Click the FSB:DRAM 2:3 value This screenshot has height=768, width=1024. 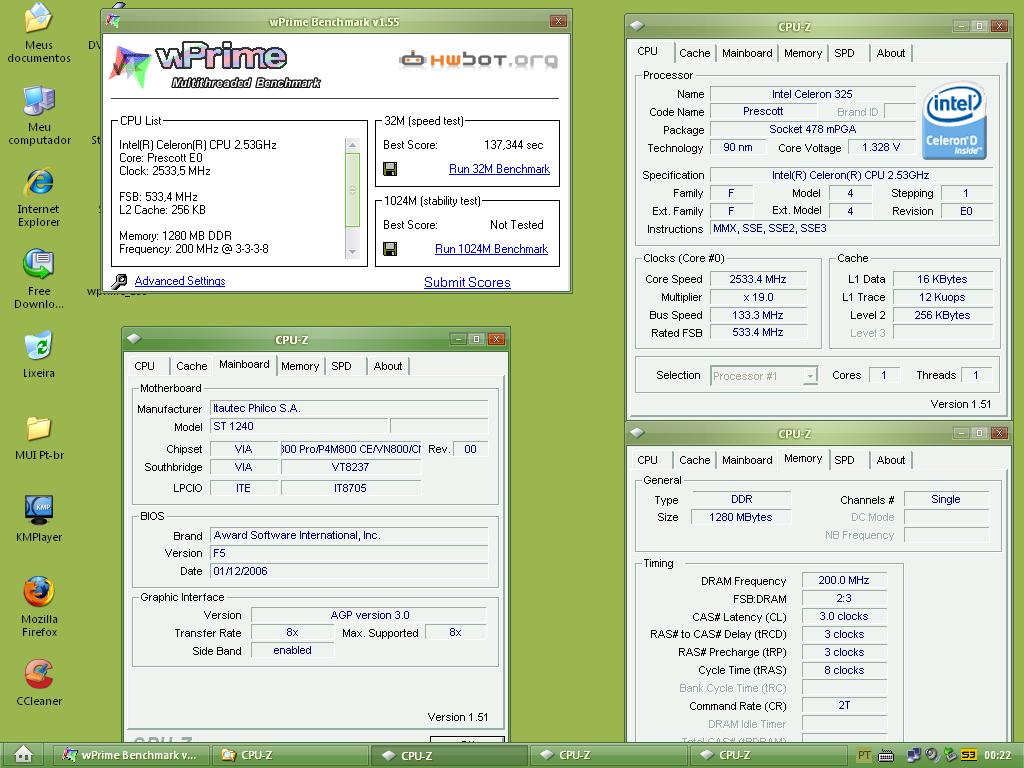coord(844,598)
